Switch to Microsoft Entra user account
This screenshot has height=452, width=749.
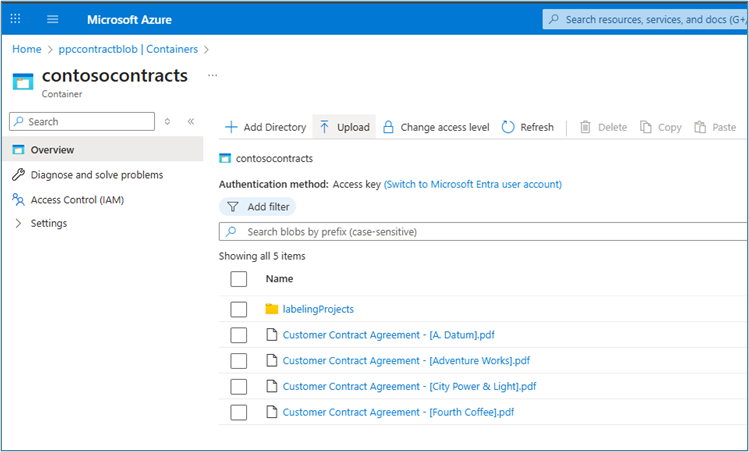(473, 184)
